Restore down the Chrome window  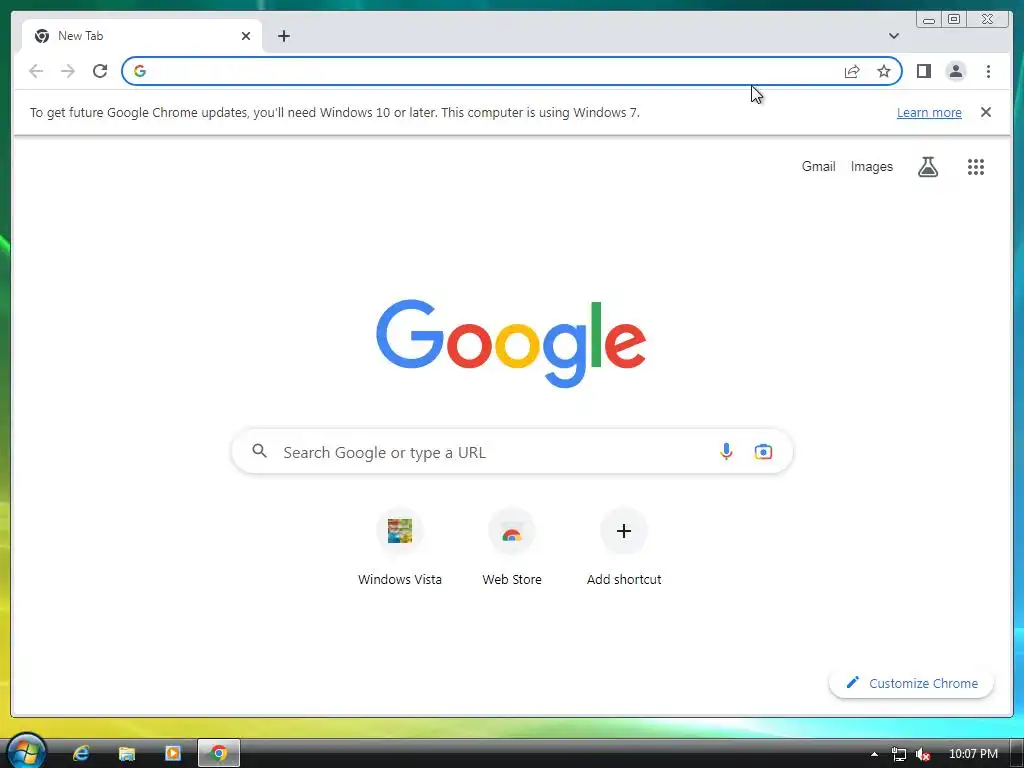click(953, 20)
